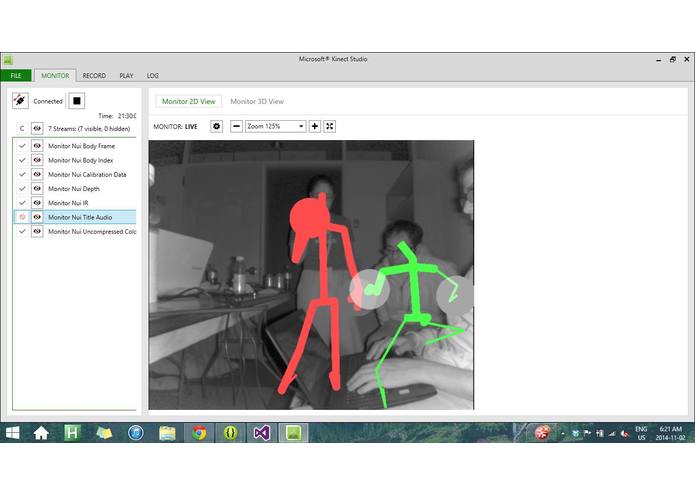Open the FILE menu
Image resolution: width=695 pixels, height=494 pixels.
click(16, 75)
